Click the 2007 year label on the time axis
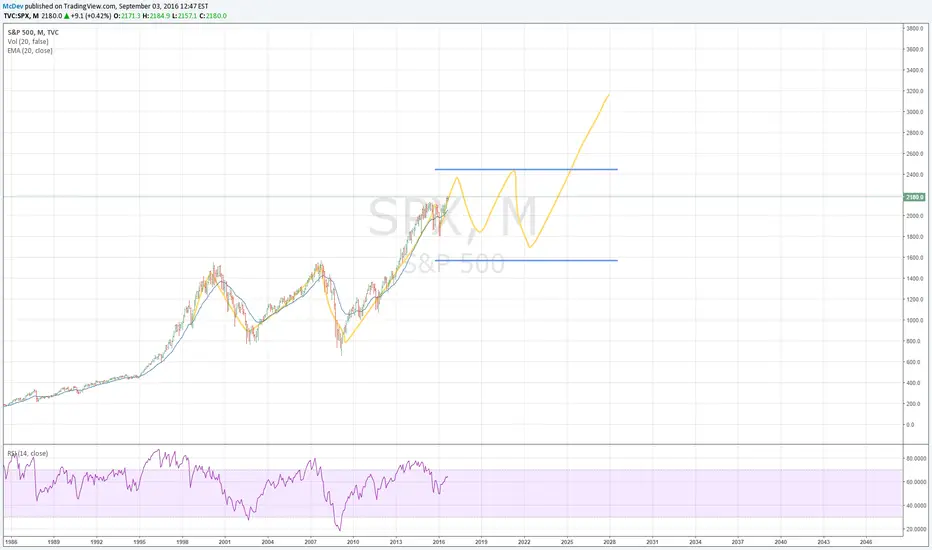 tap(310, 542)
